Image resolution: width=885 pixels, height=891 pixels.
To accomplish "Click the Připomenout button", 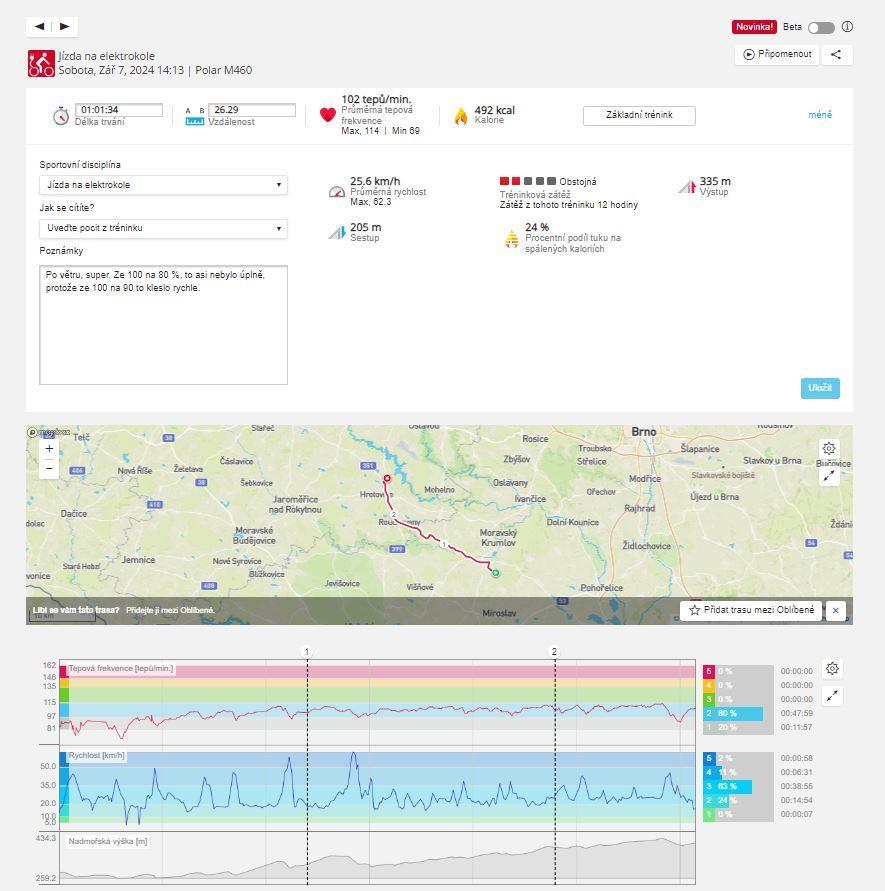I will [776, 55].
